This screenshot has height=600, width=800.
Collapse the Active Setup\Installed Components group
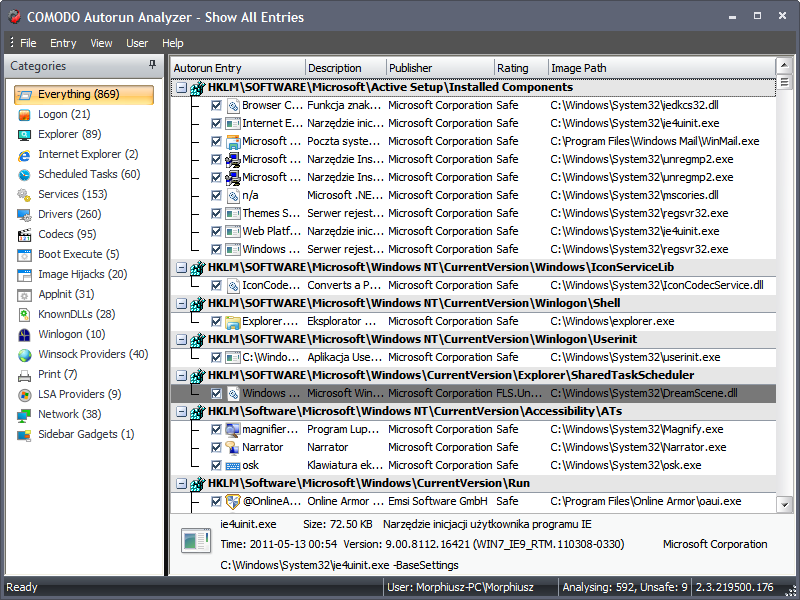(x=181, y=88)
